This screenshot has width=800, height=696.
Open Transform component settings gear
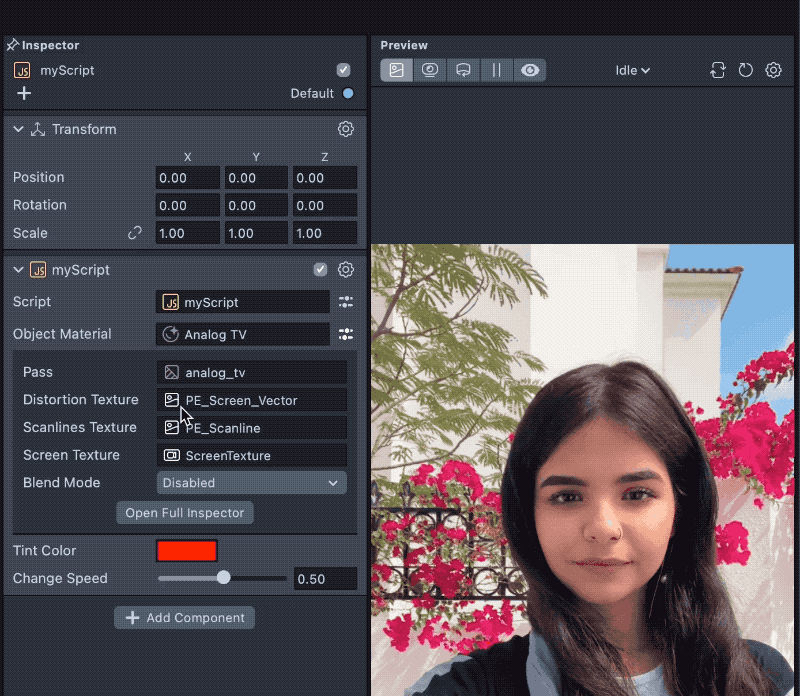pos(346,129)
